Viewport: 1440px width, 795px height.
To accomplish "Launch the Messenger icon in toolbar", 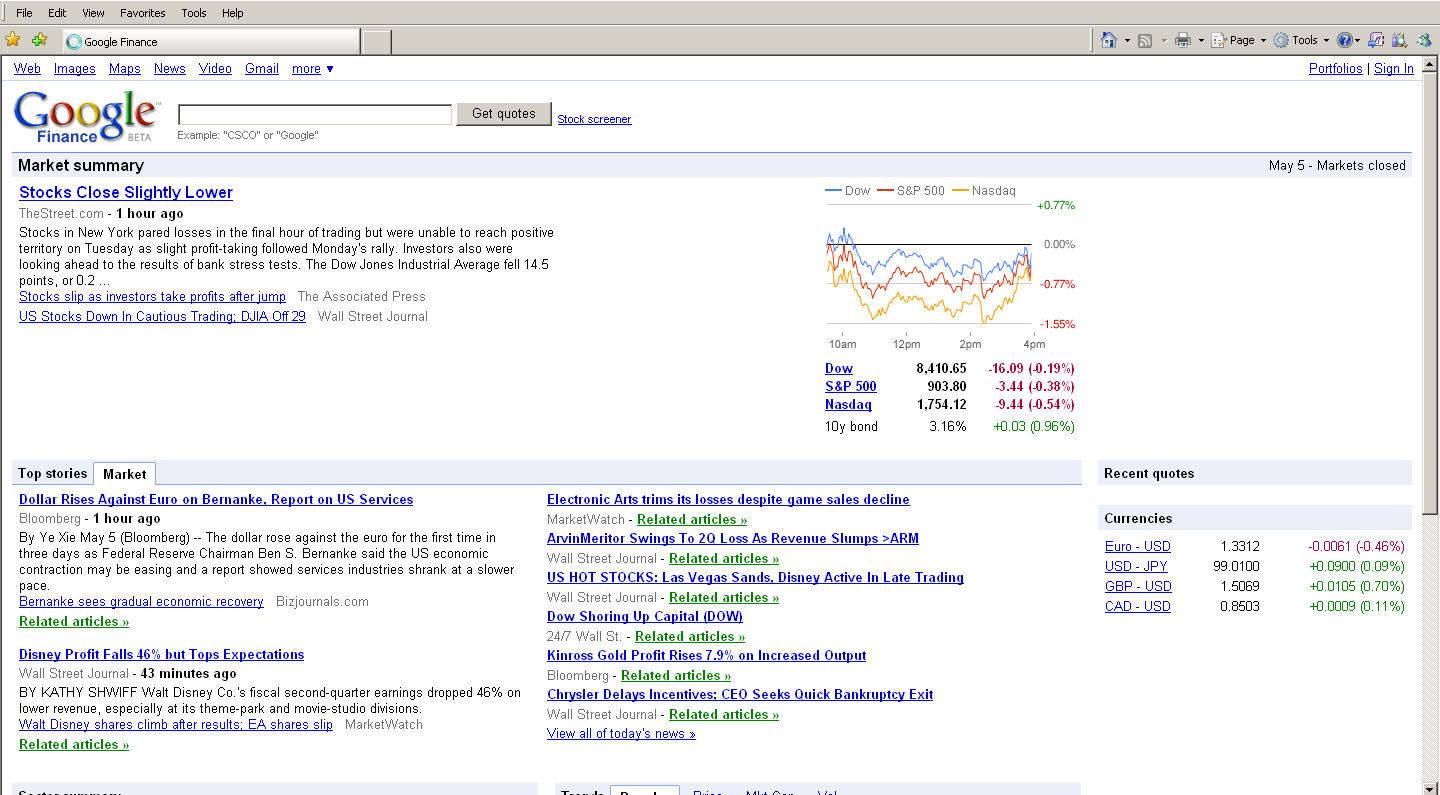I will tap(1423, 40).
